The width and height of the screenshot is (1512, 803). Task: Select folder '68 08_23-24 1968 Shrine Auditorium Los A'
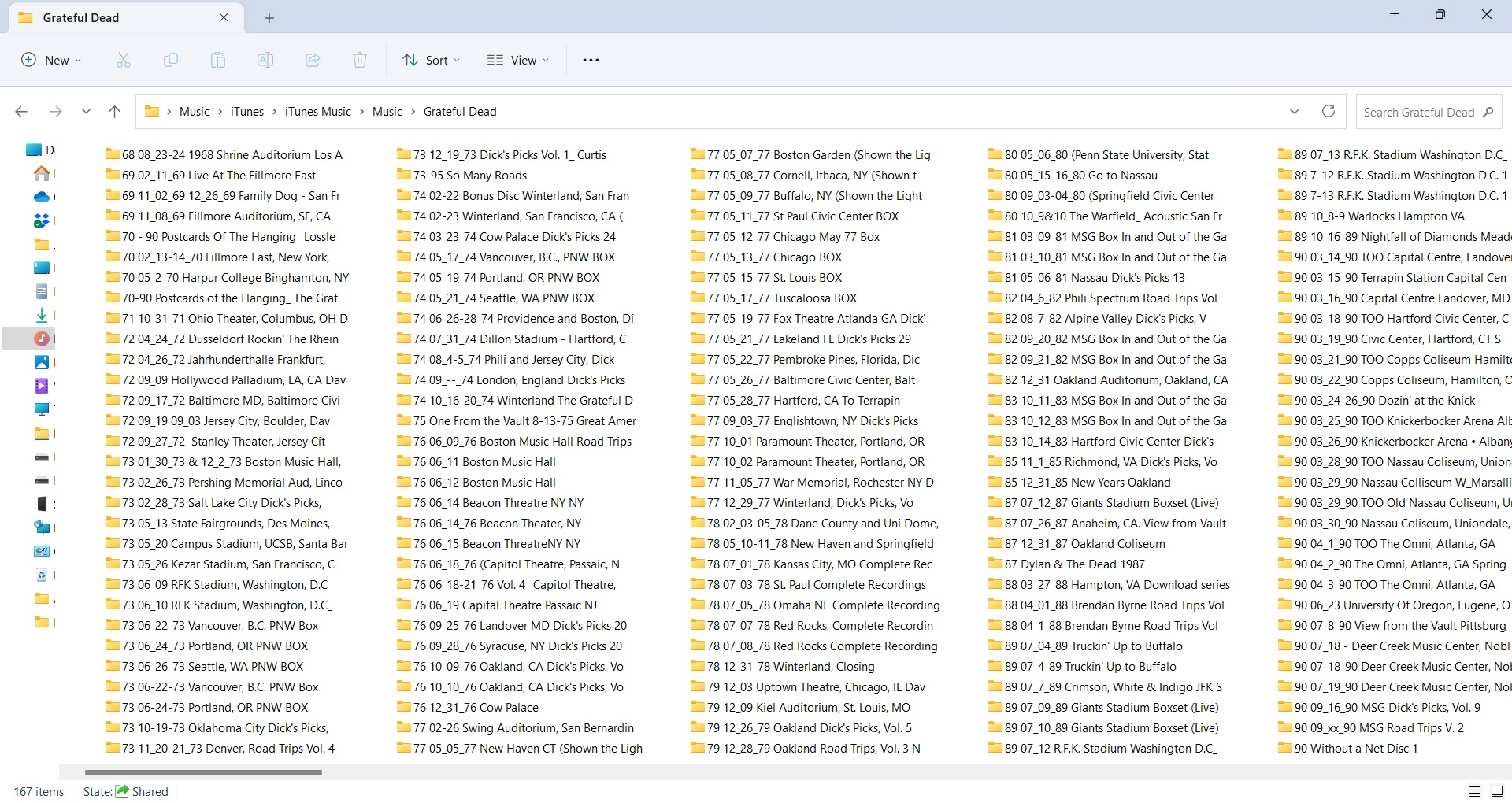click(224, 154)
